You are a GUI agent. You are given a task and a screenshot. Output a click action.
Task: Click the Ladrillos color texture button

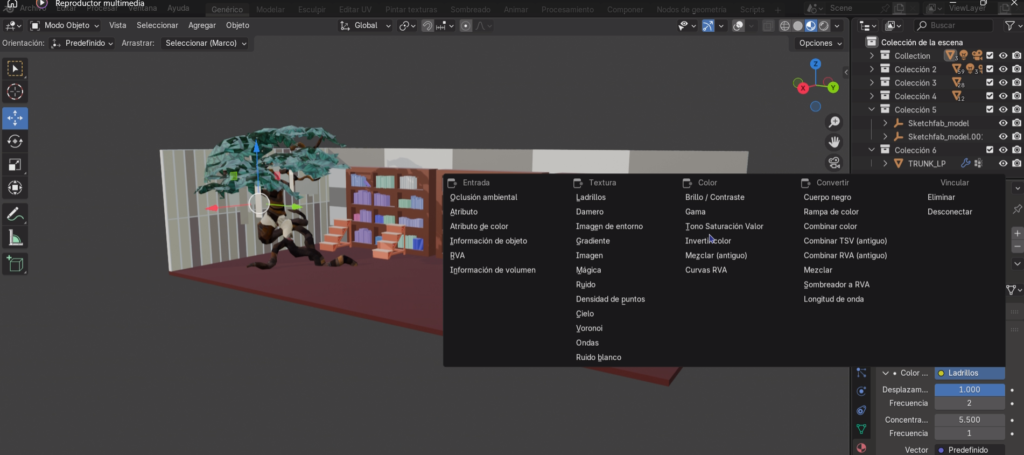(x=970, y=373)
